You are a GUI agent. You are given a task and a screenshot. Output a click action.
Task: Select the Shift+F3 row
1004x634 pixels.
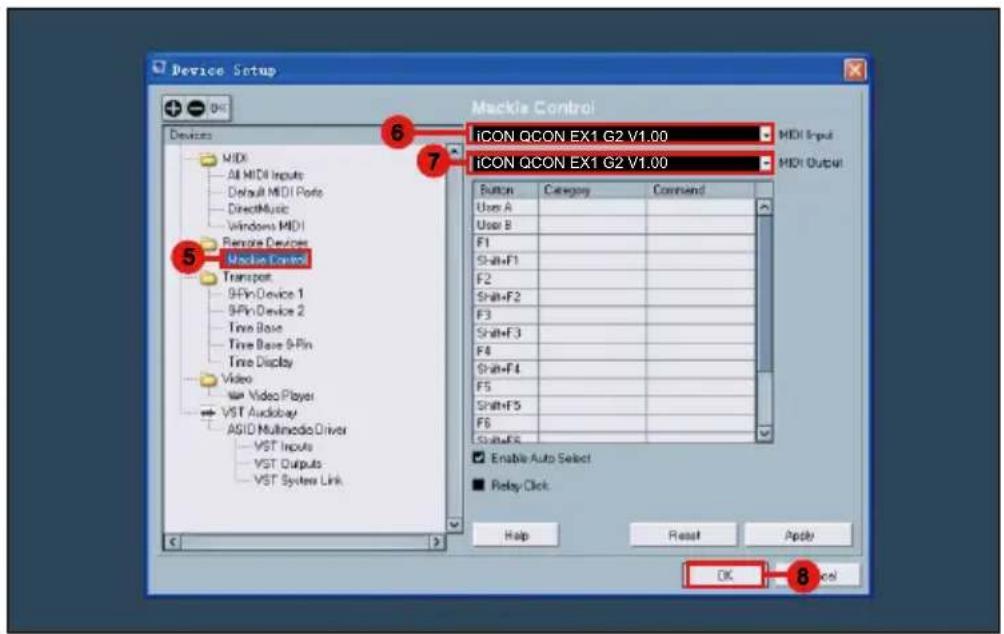tap(614, 334)
